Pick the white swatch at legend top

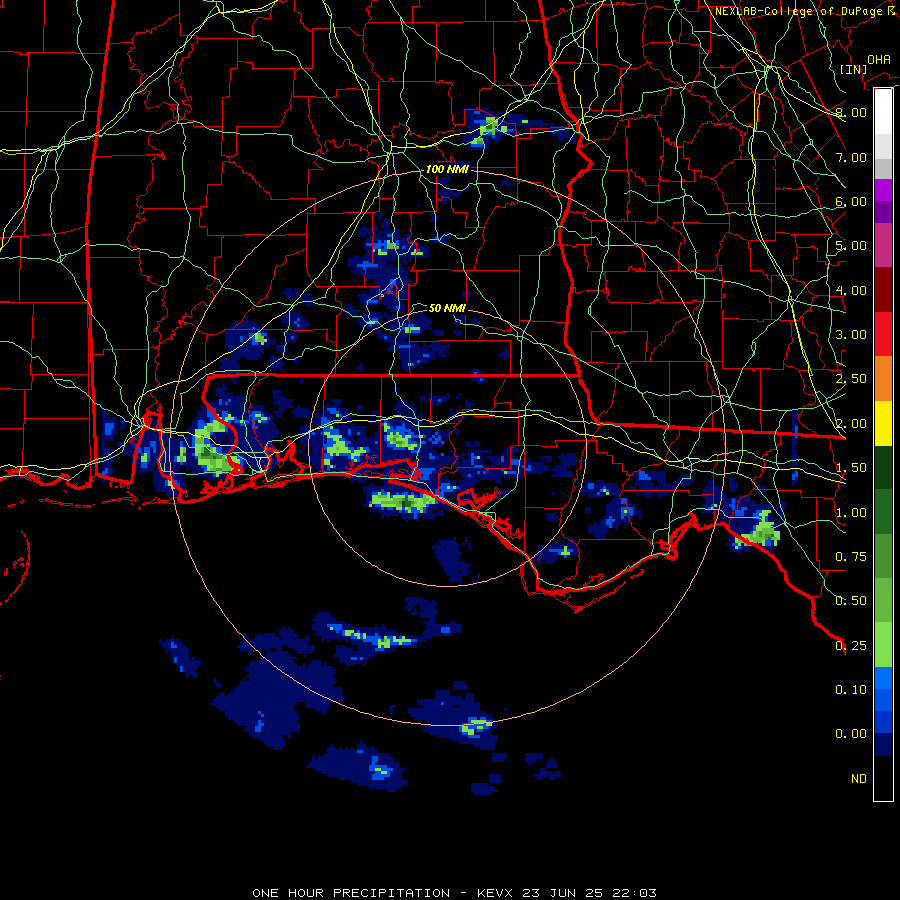(883, 111)
